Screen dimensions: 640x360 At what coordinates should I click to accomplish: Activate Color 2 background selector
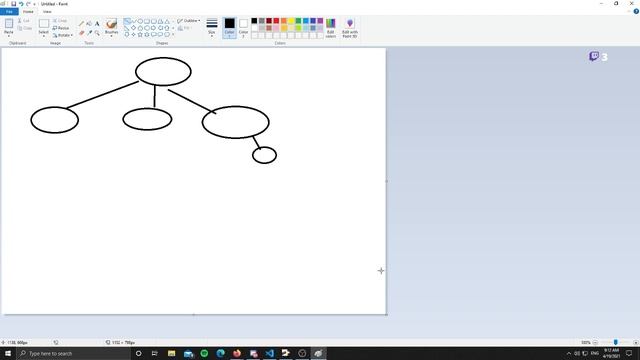tap(243, 28)
